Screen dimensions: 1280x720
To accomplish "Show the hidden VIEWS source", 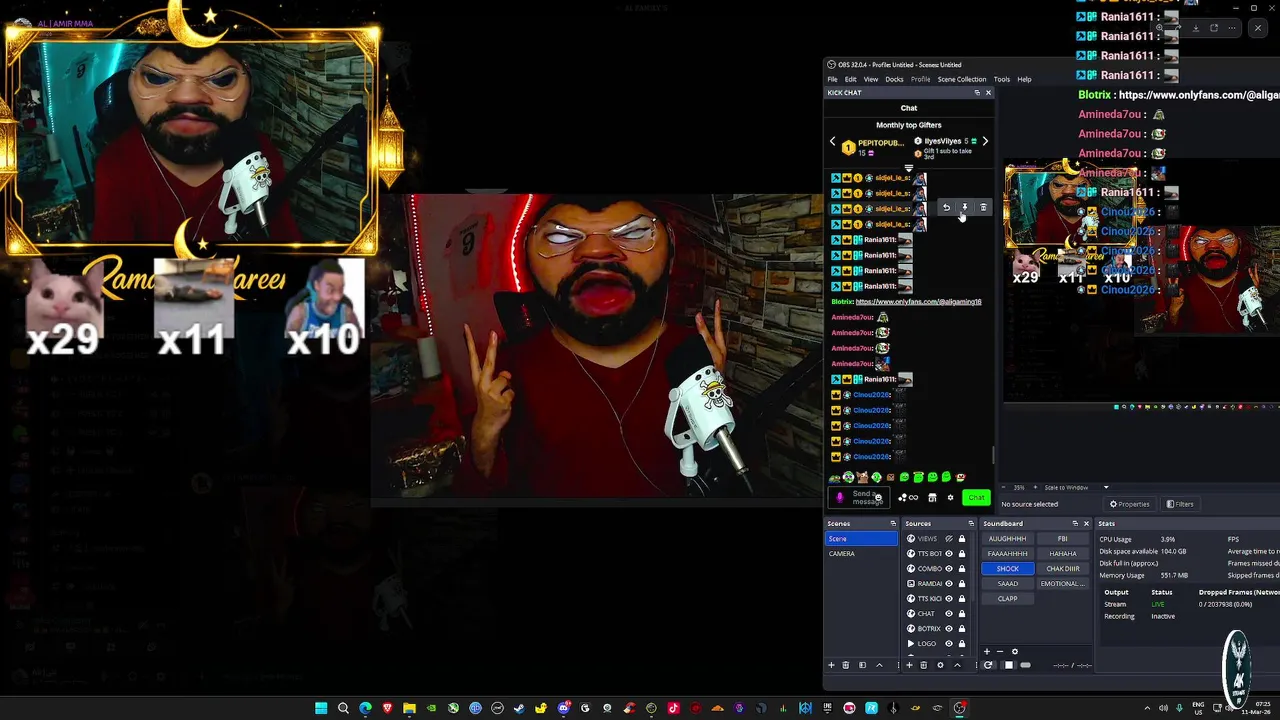I will tap(949, 539).
